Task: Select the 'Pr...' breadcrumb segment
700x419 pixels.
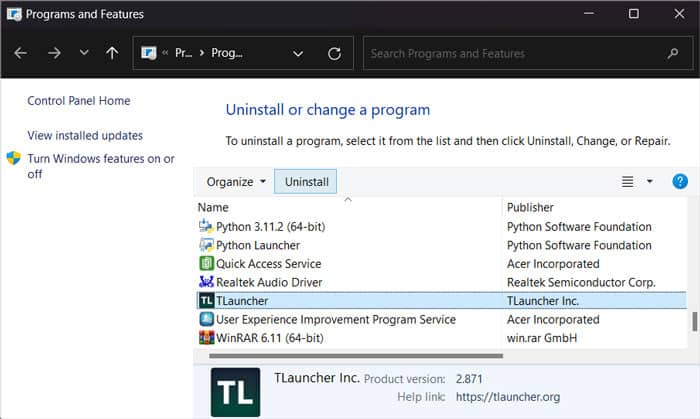Action: 183,53
